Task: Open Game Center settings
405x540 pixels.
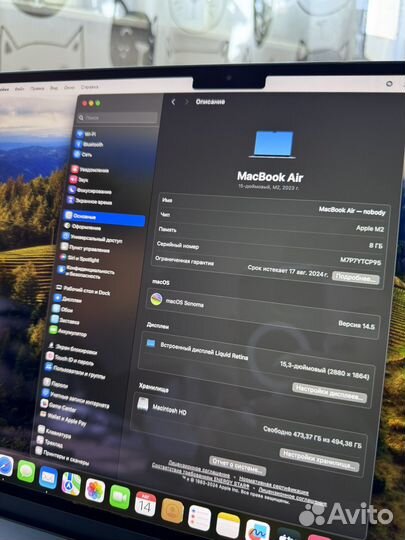Action: coord(58,406)
